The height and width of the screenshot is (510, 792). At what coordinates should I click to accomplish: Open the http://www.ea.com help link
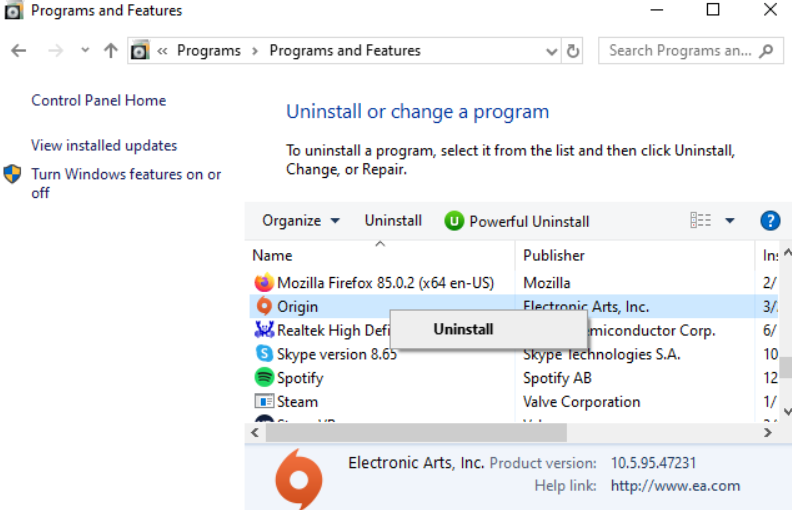[x=675, y=486]
